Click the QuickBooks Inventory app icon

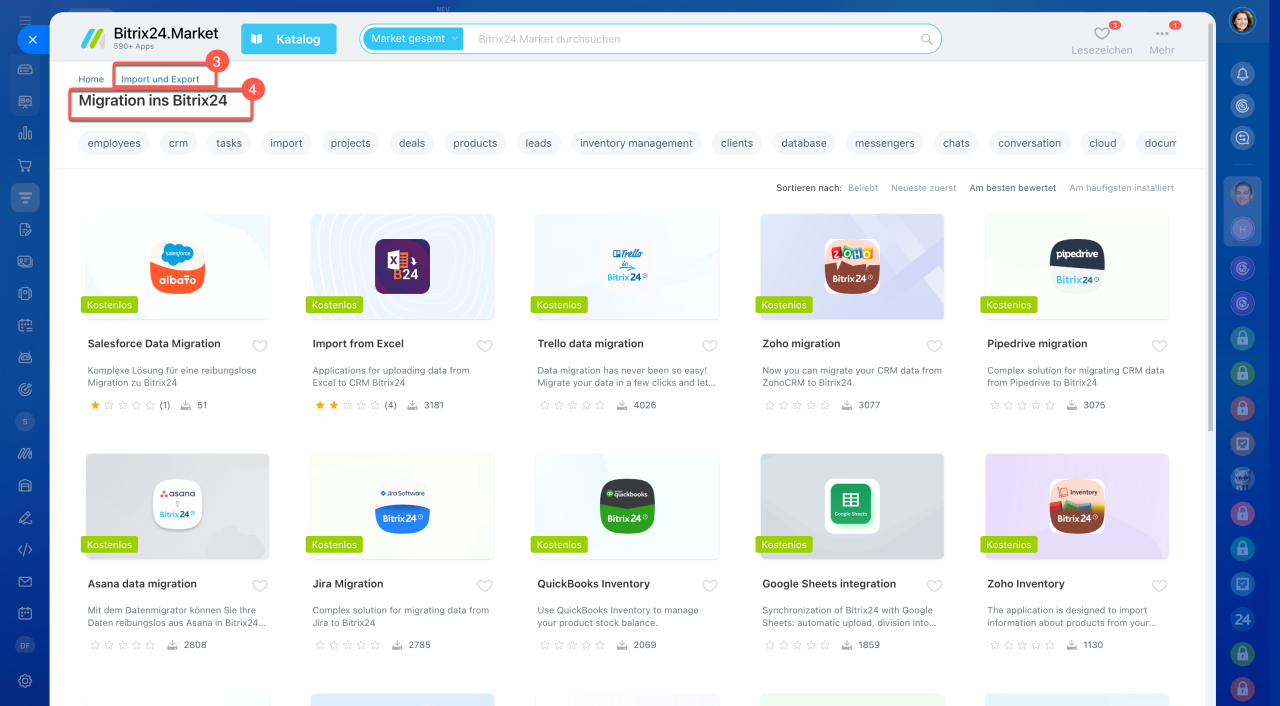pos(627,507)
